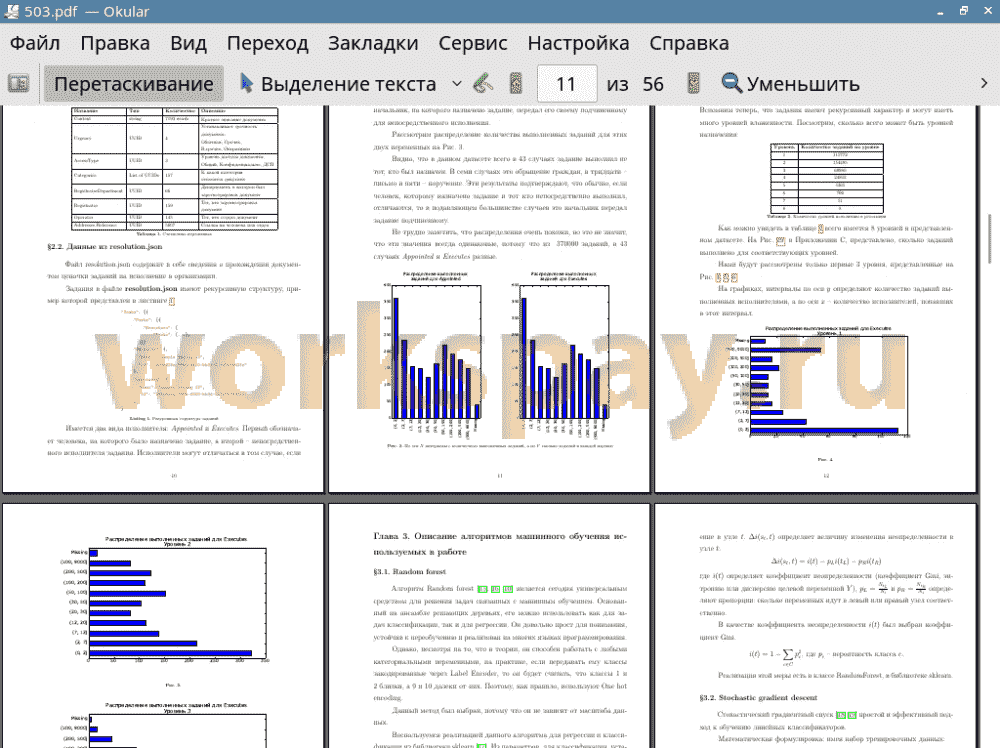The height and width of the screenshot is (748, 1000).
Task: Open the Настройка menu
Action: tap(578, 43)
